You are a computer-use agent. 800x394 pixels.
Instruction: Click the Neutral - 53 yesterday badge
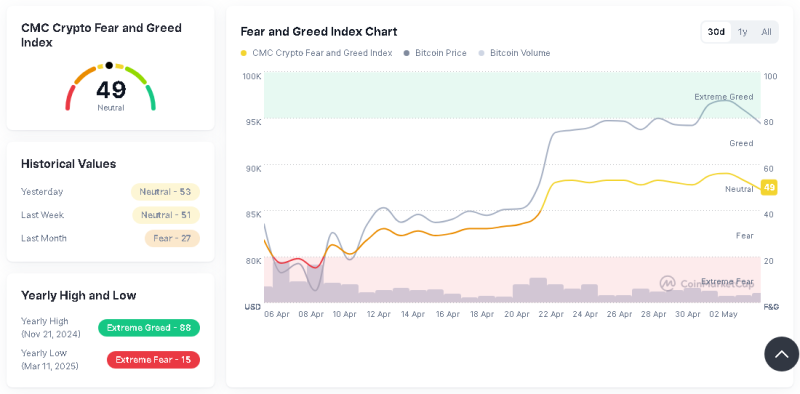(165, 192)
